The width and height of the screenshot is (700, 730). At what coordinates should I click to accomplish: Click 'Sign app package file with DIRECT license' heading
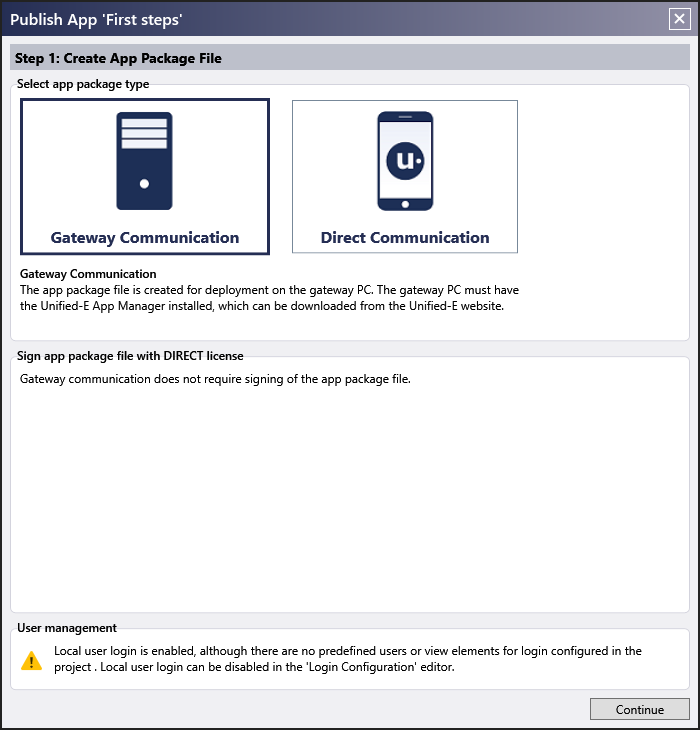click(130, 355)
